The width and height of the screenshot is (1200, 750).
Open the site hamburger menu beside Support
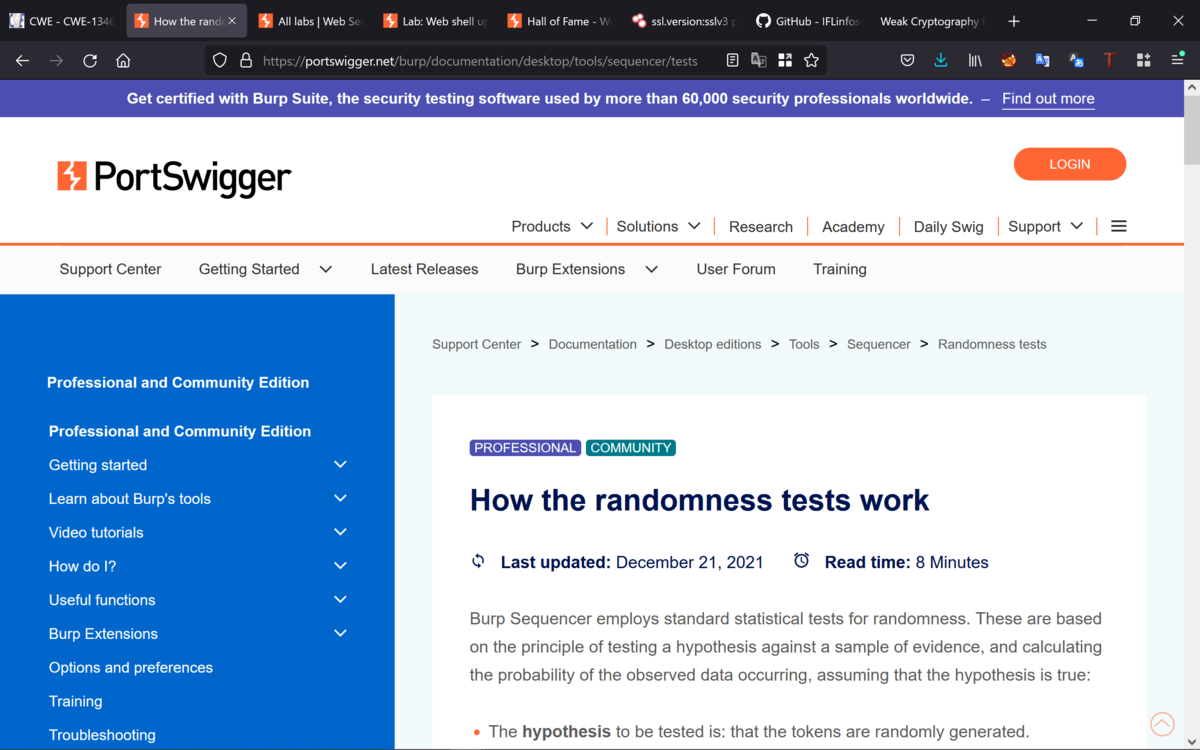tap(1119, 226)
